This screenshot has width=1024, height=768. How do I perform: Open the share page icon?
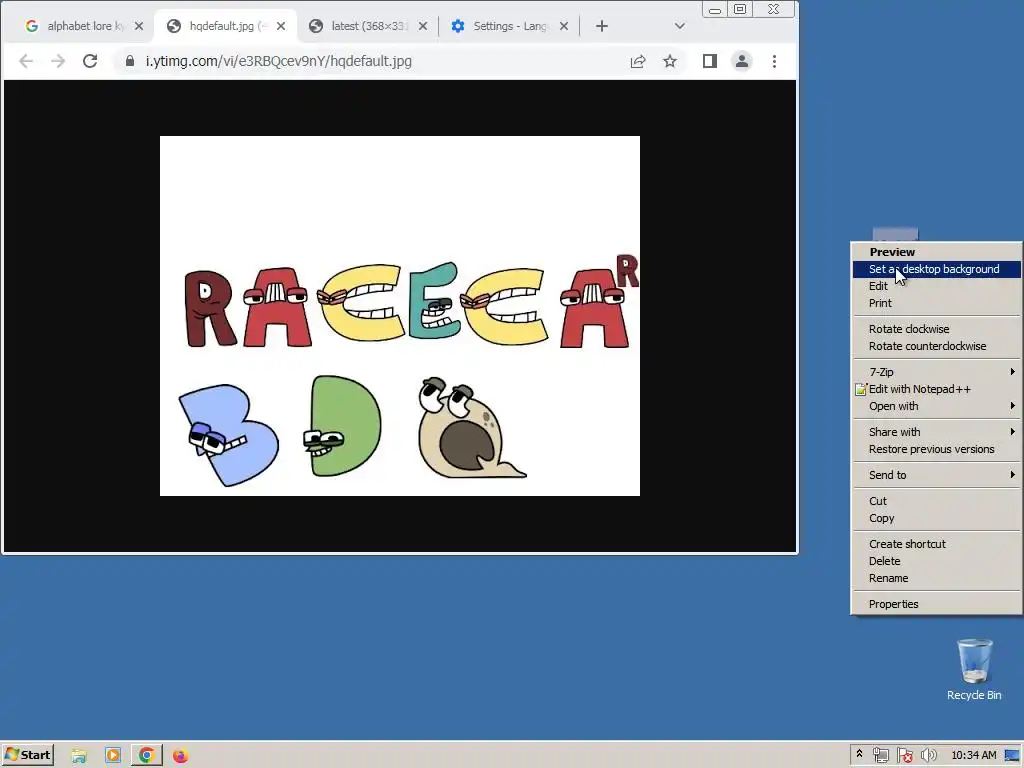point(638,61)
